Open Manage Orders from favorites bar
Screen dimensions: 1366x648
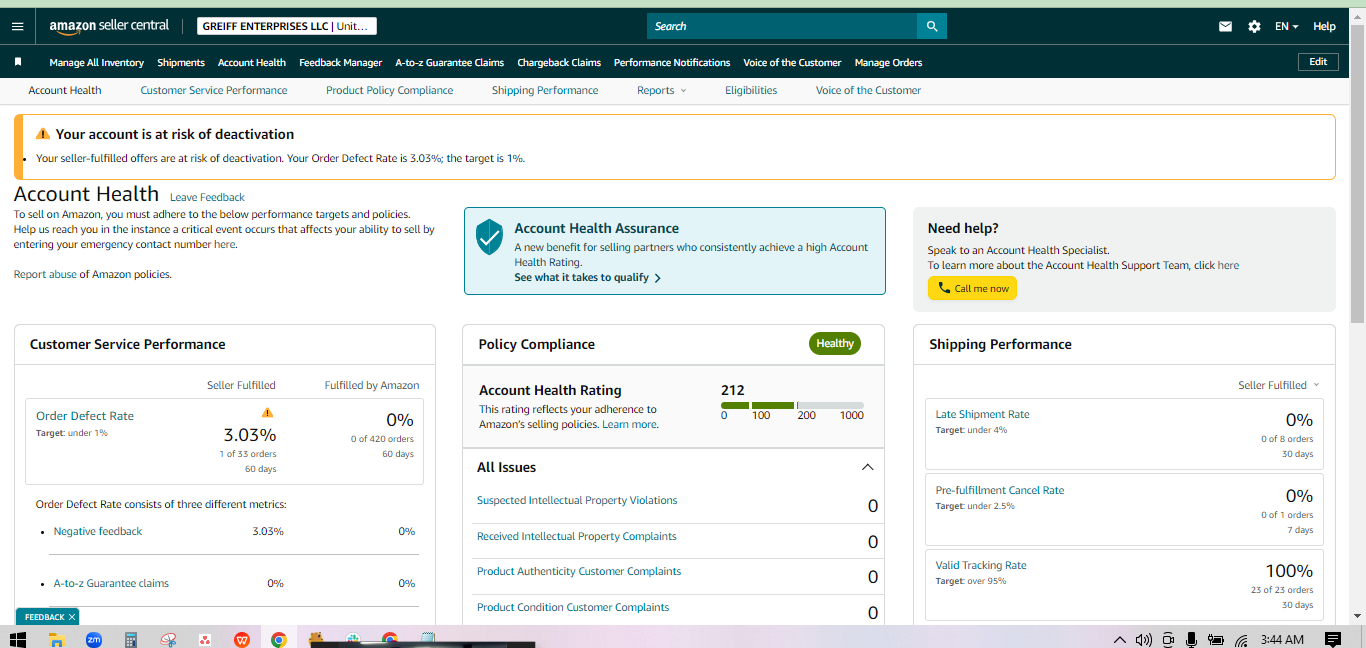click(x=888, y=62)
